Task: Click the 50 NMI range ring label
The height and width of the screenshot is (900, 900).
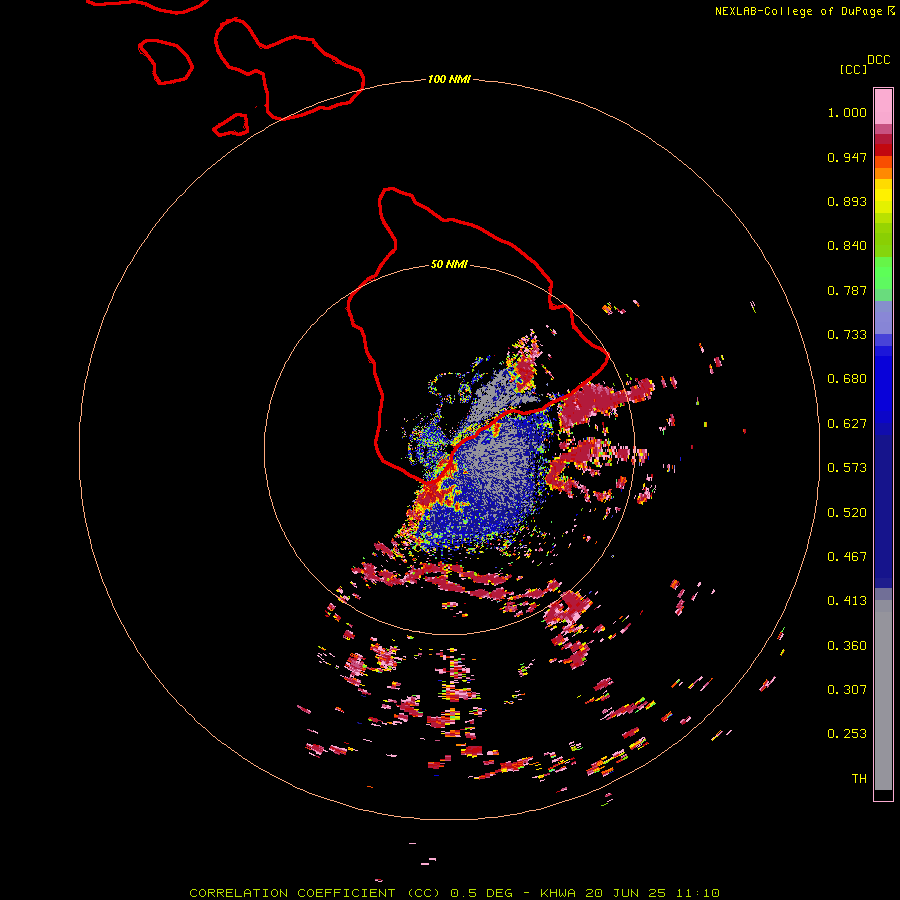Action: click(x=449, y=264)
